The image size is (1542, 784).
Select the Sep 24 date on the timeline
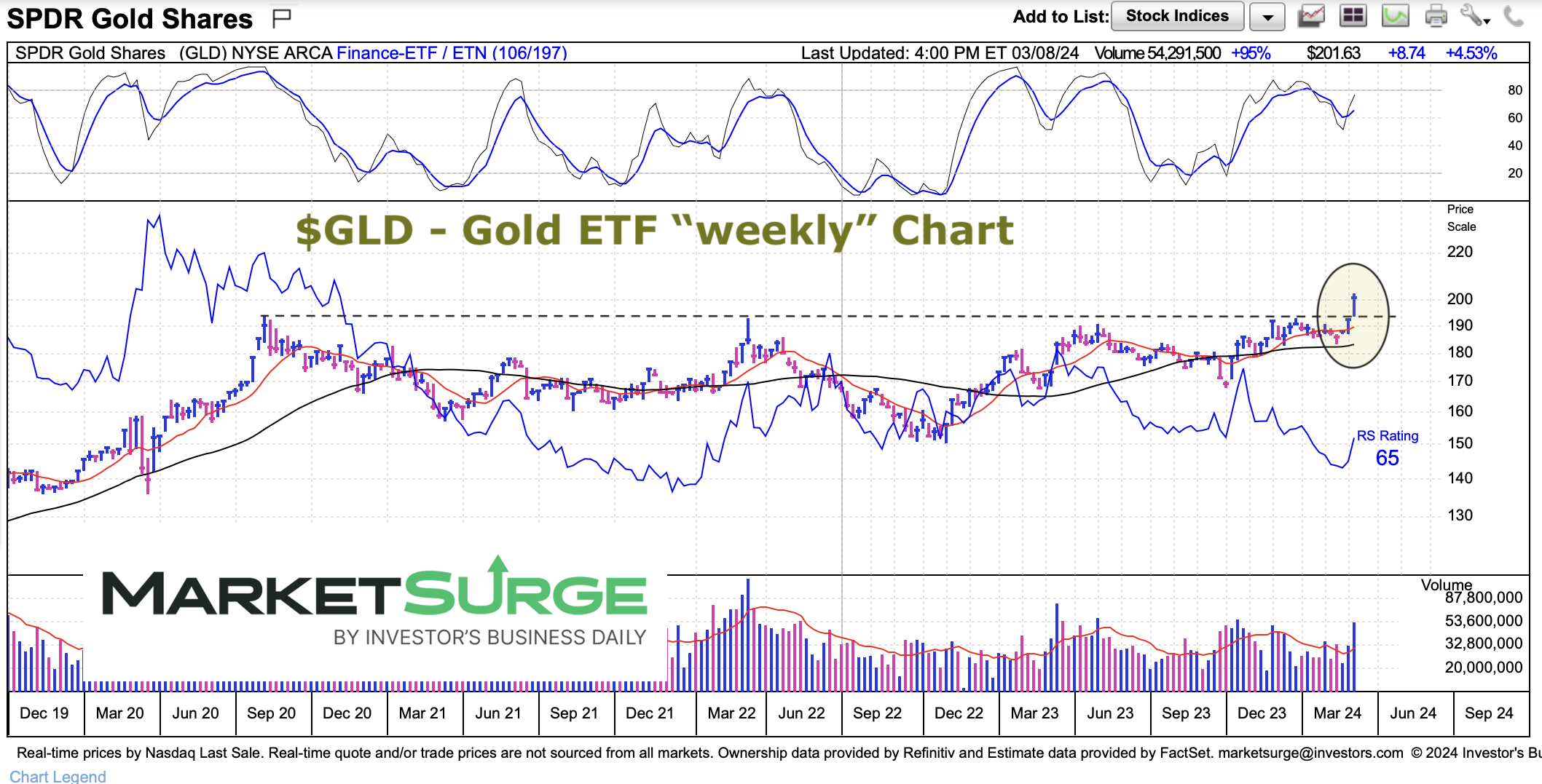coord(1490,713)
